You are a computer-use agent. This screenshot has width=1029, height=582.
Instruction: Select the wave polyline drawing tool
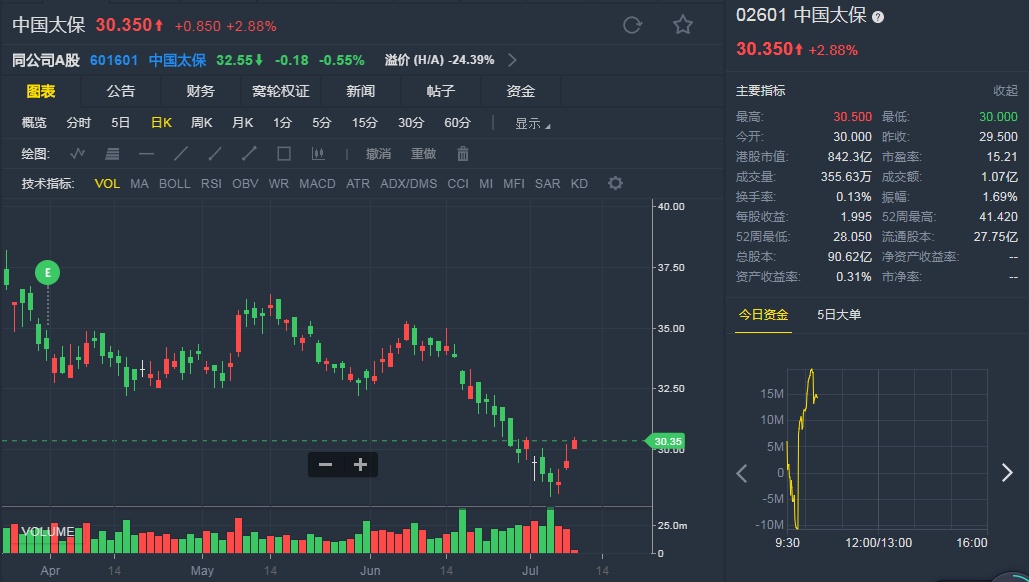pyautogui.click(x=77, y=154)
